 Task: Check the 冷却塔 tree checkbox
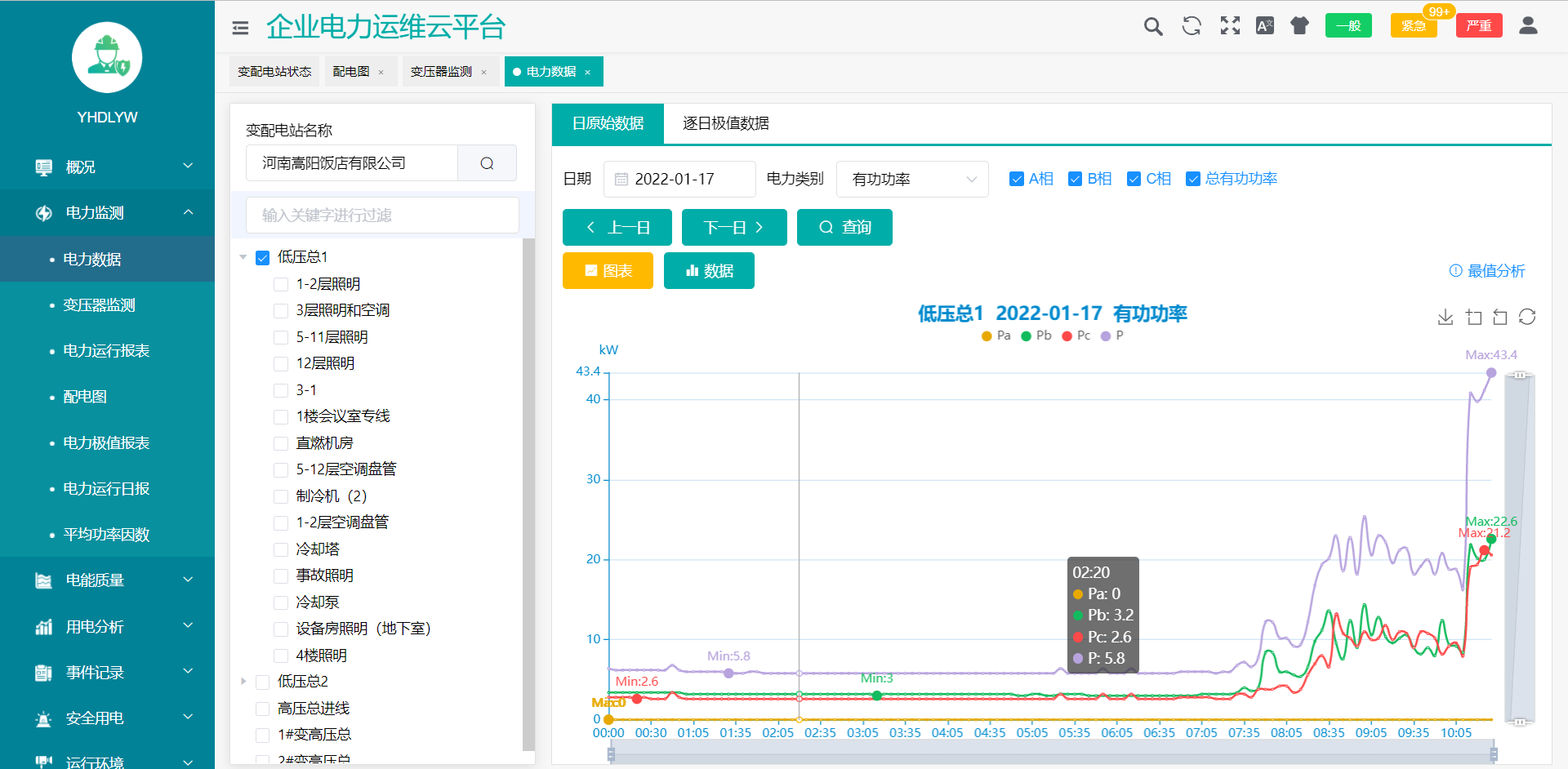click(x=281, y=549)
